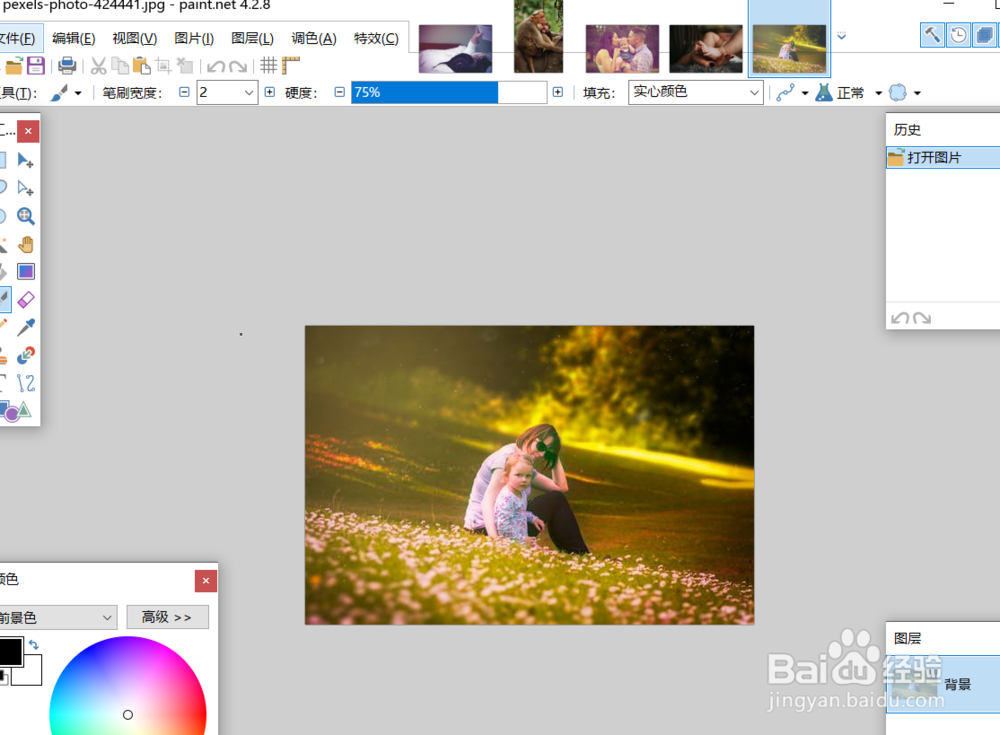This screenshot has height=735, width=1000.
Task: Open the 视图(V) menu
Action: 135,38
